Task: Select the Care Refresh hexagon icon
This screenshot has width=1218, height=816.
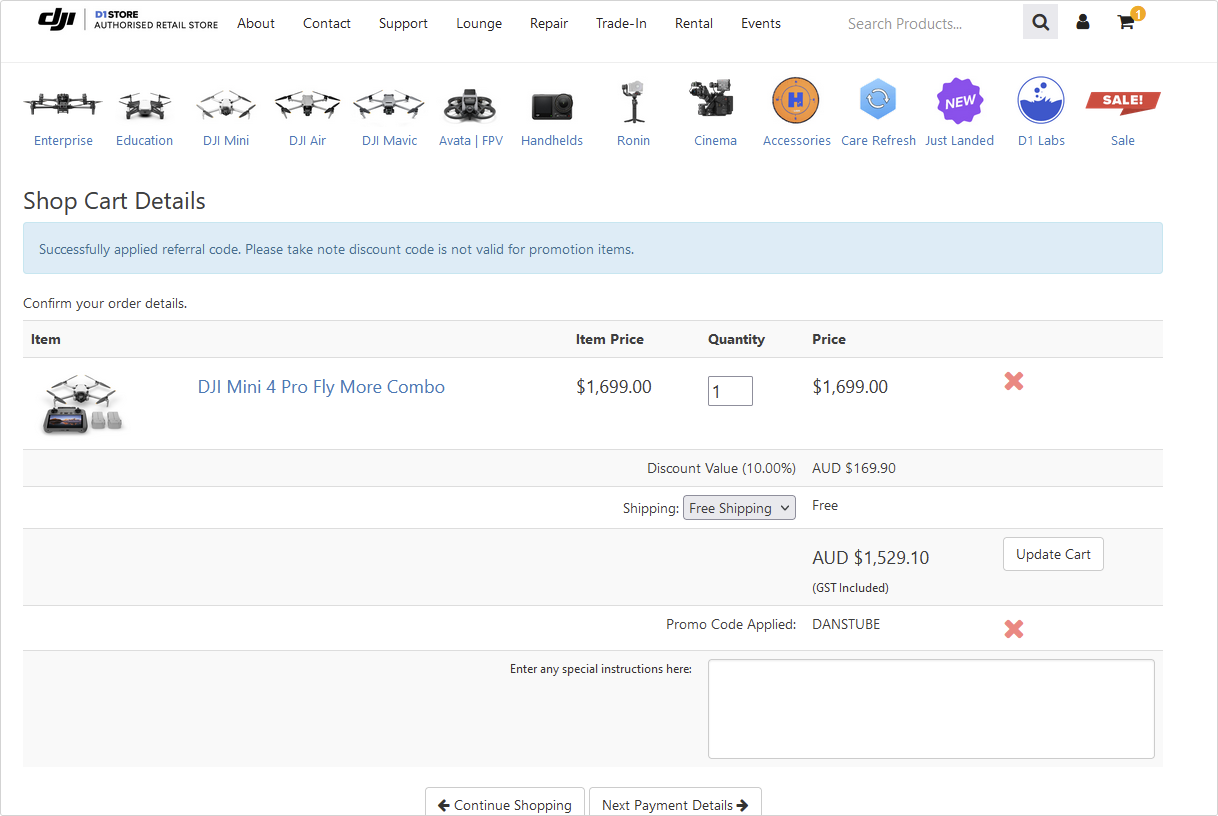Action: tap(878, 100)
